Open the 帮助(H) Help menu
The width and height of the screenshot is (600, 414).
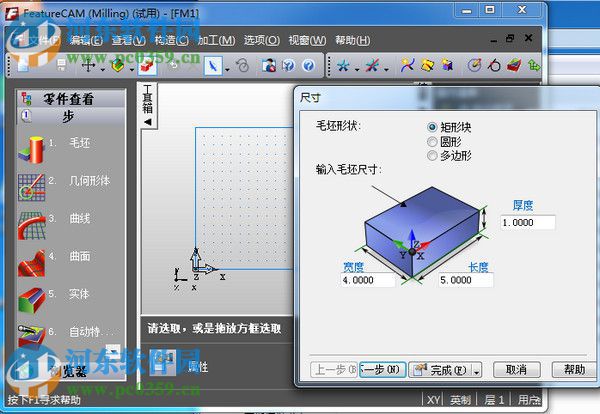point(352,40)
